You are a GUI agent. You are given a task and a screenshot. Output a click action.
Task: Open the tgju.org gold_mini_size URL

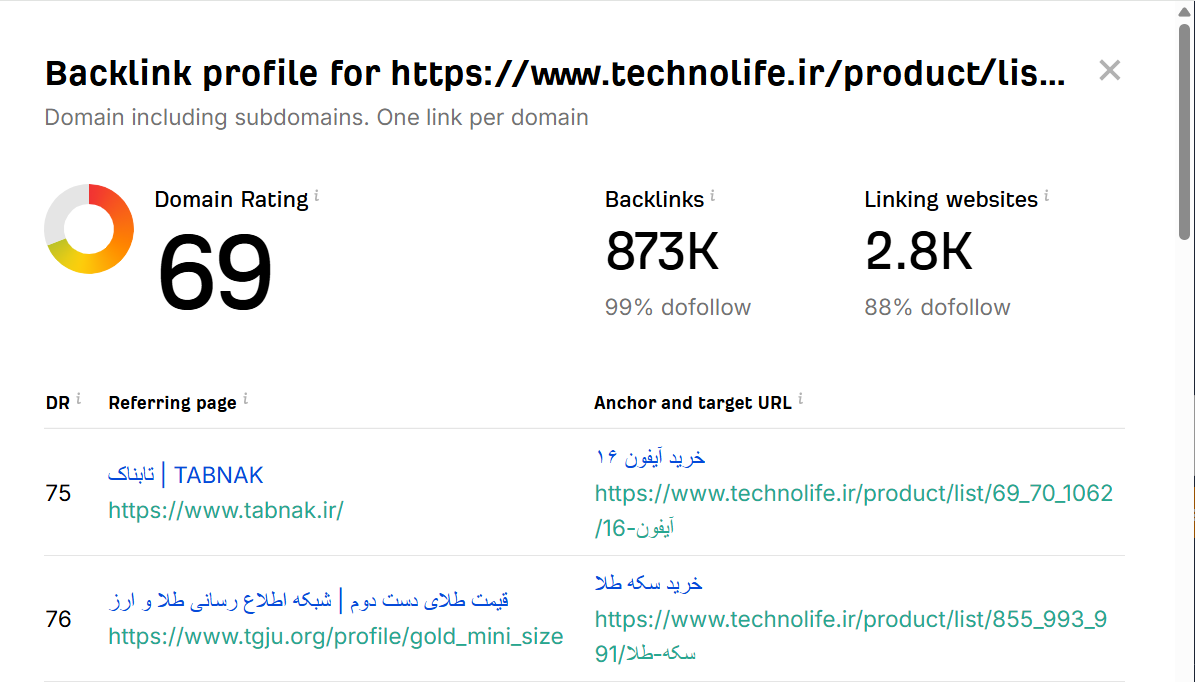point(335,636)
